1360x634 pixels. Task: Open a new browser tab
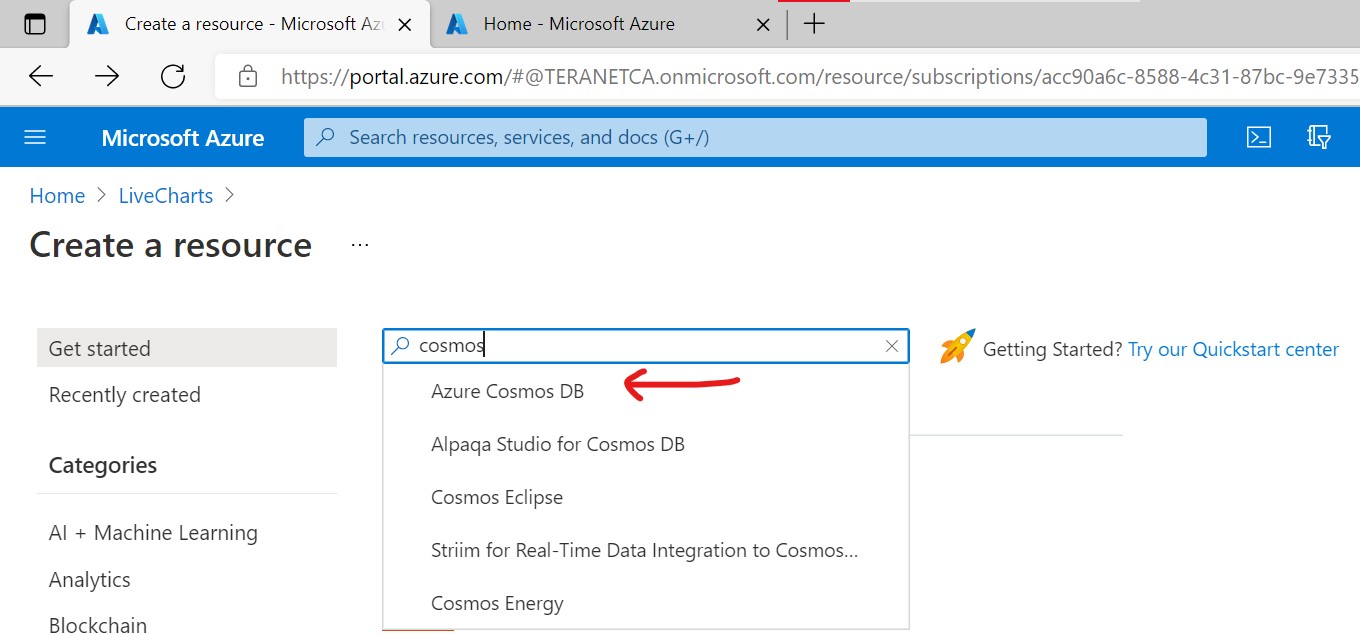click(x=815, y=24)
